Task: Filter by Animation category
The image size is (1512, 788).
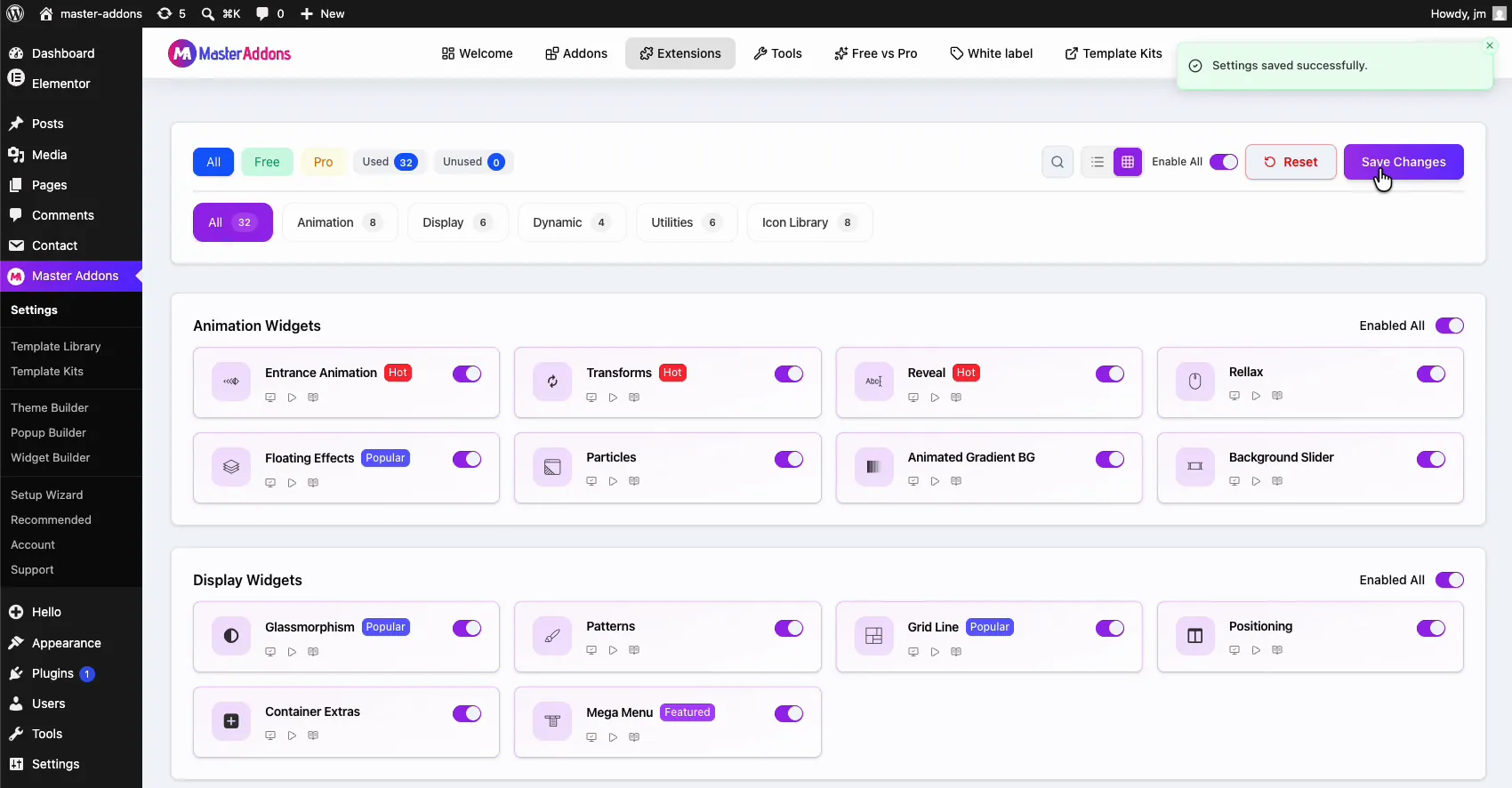Action: [x=340, y=222]
